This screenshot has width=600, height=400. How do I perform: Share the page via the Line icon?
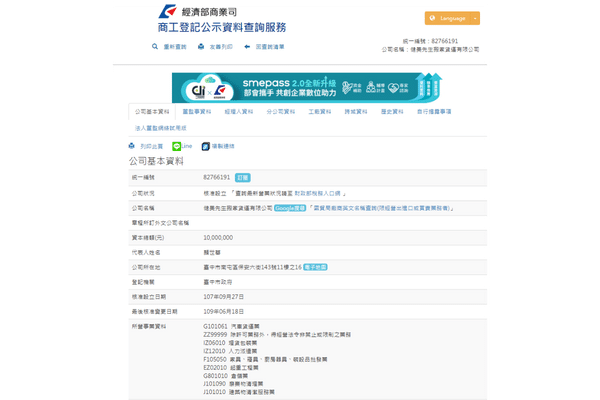coord(176,146)
